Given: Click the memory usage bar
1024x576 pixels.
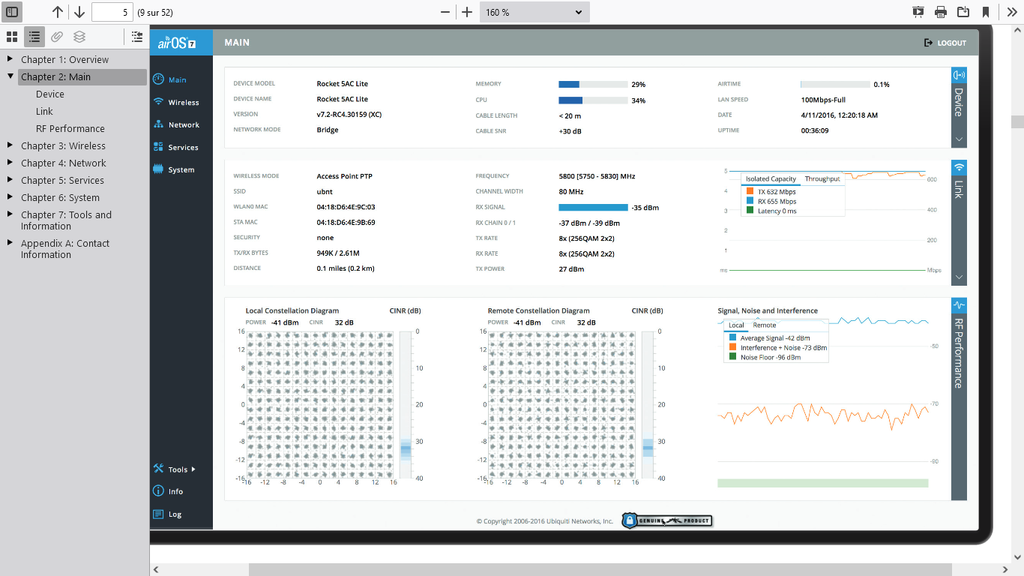Looking at the screenshot, I should 593,84.
